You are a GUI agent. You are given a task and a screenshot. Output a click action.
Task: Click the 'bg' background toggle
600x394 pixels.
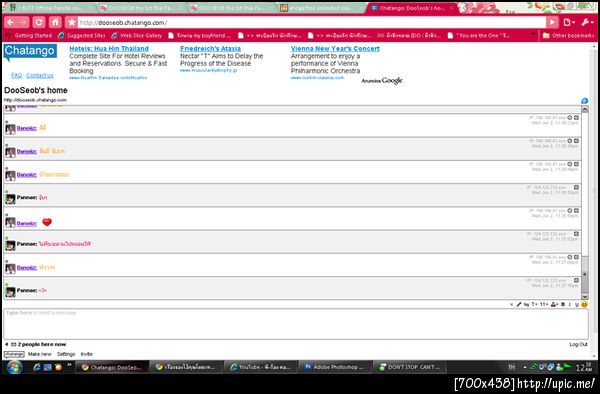point(527,304)
